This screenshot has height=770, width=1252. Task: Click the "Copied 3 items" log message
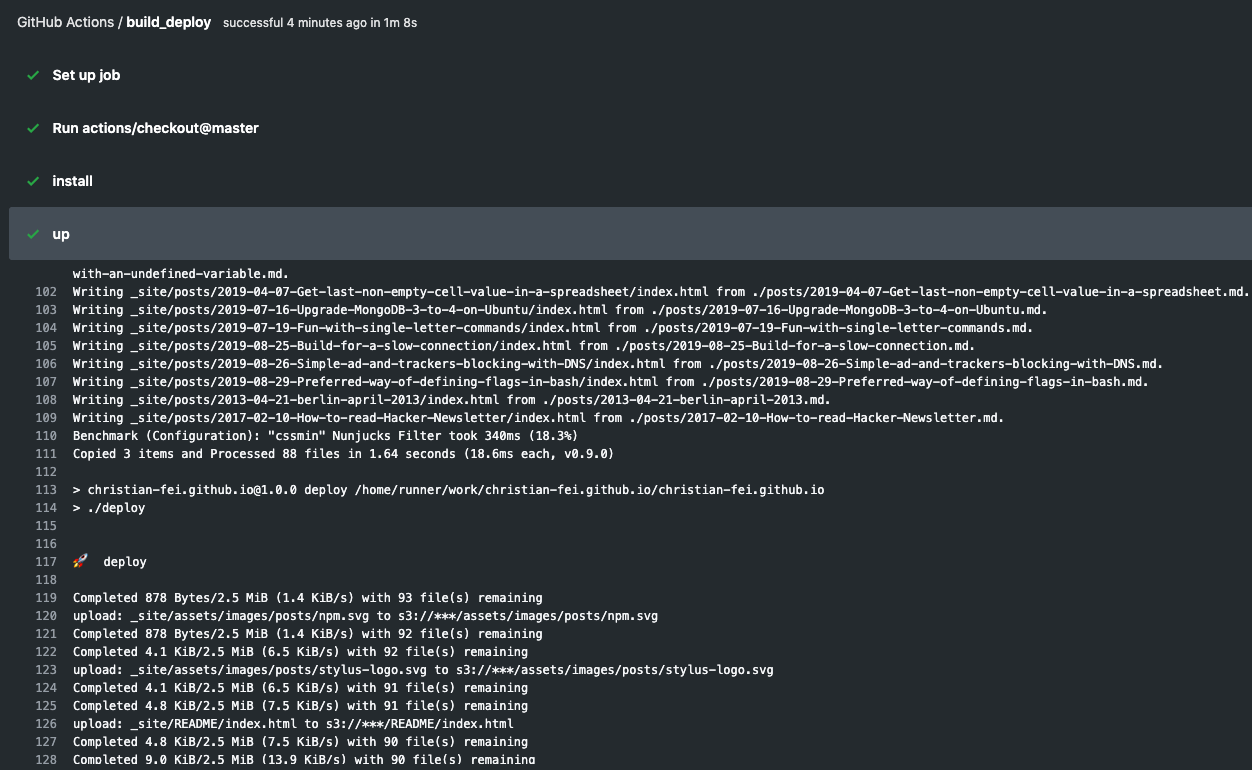point(342,453)
